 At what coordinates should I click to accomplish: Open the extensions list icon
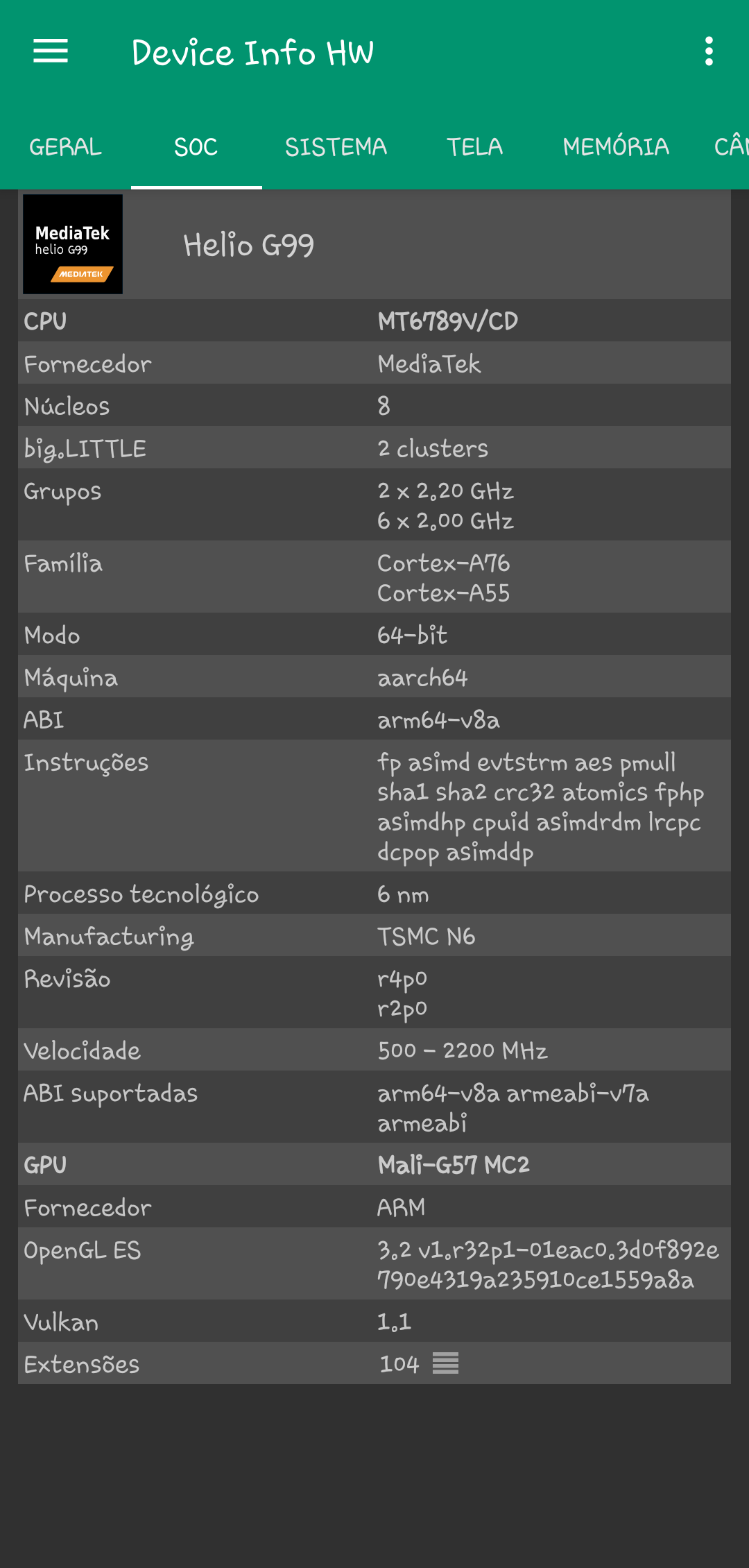445,1363
